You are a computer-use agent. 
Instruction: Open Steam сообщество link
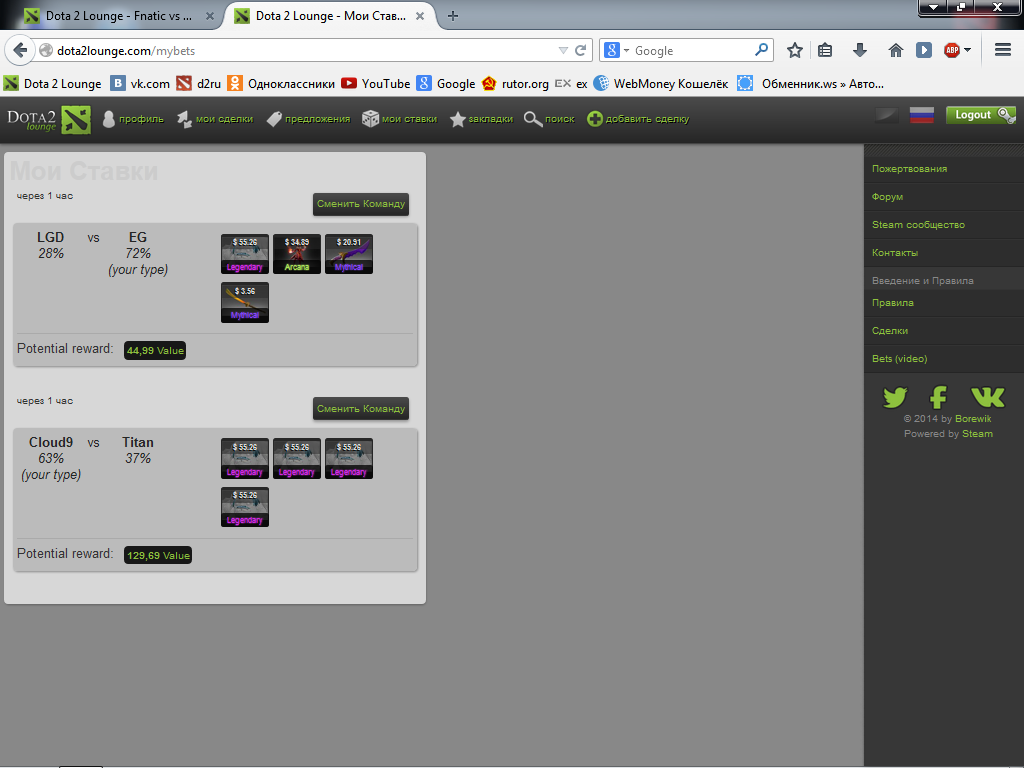tap(918, 225)
